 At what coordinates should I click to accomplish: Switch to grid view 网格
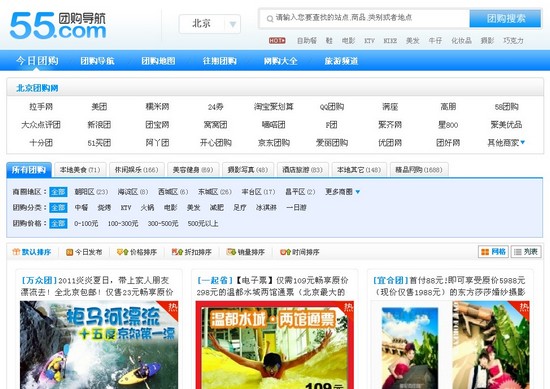point(493,251)
